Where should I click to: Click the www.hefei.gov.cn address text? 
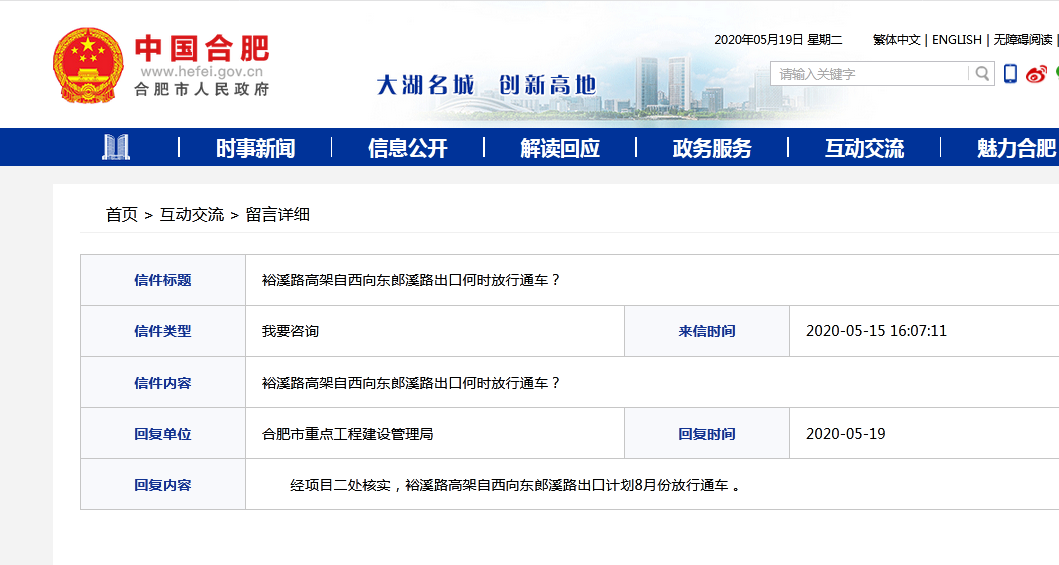point(201,72)
